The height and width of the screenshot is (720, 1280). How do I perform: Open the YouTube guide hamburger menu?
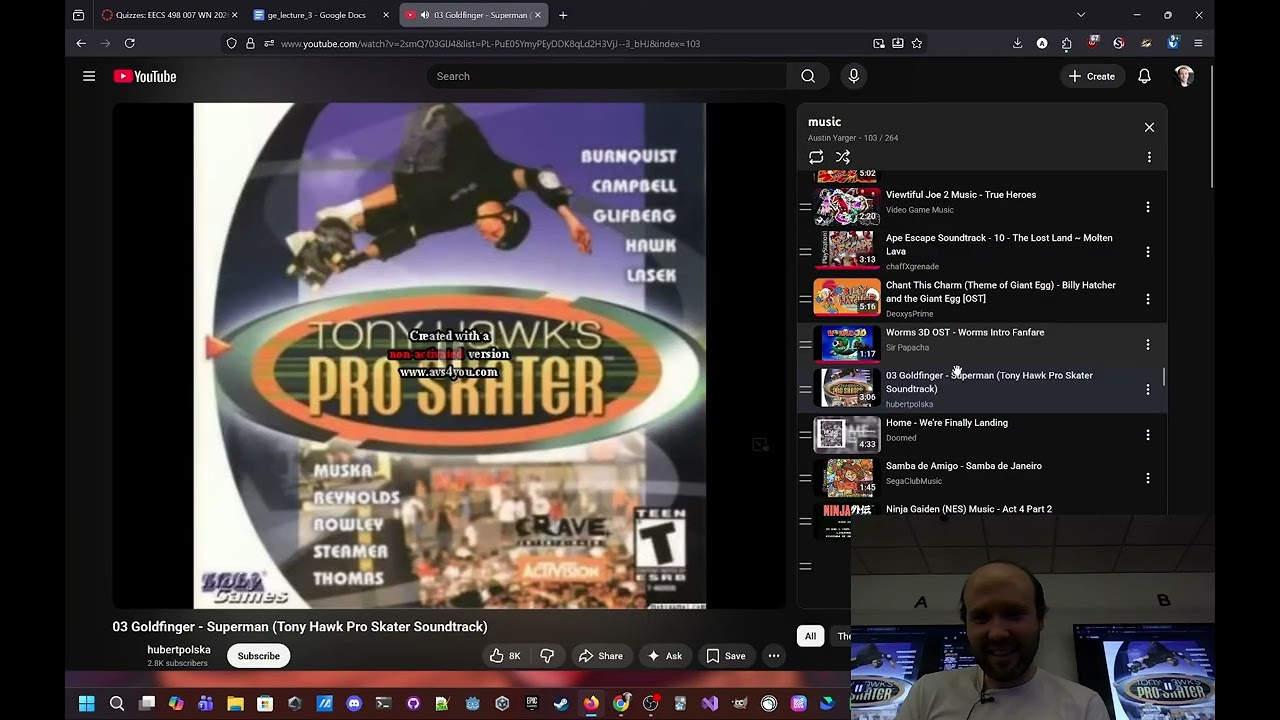point(89,76)
